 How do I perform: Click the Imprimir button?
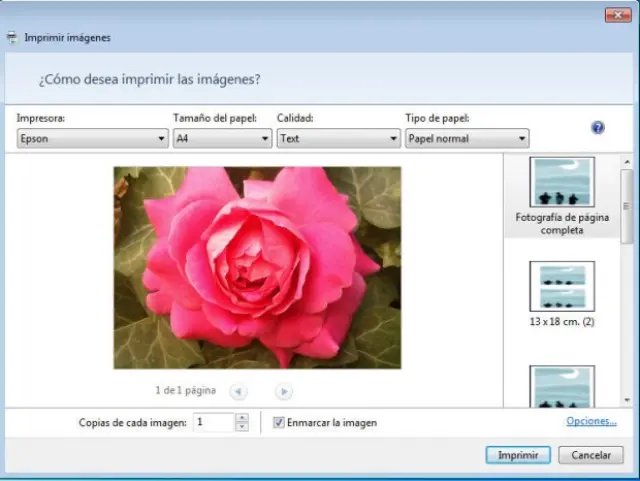(x=518, y=455)
